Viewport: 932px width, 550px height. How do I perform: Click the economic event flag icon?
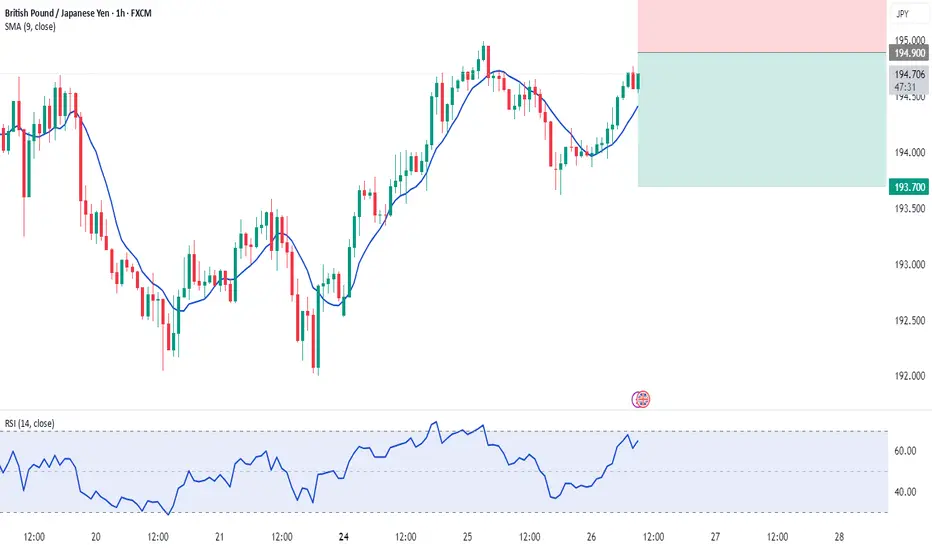641,399
